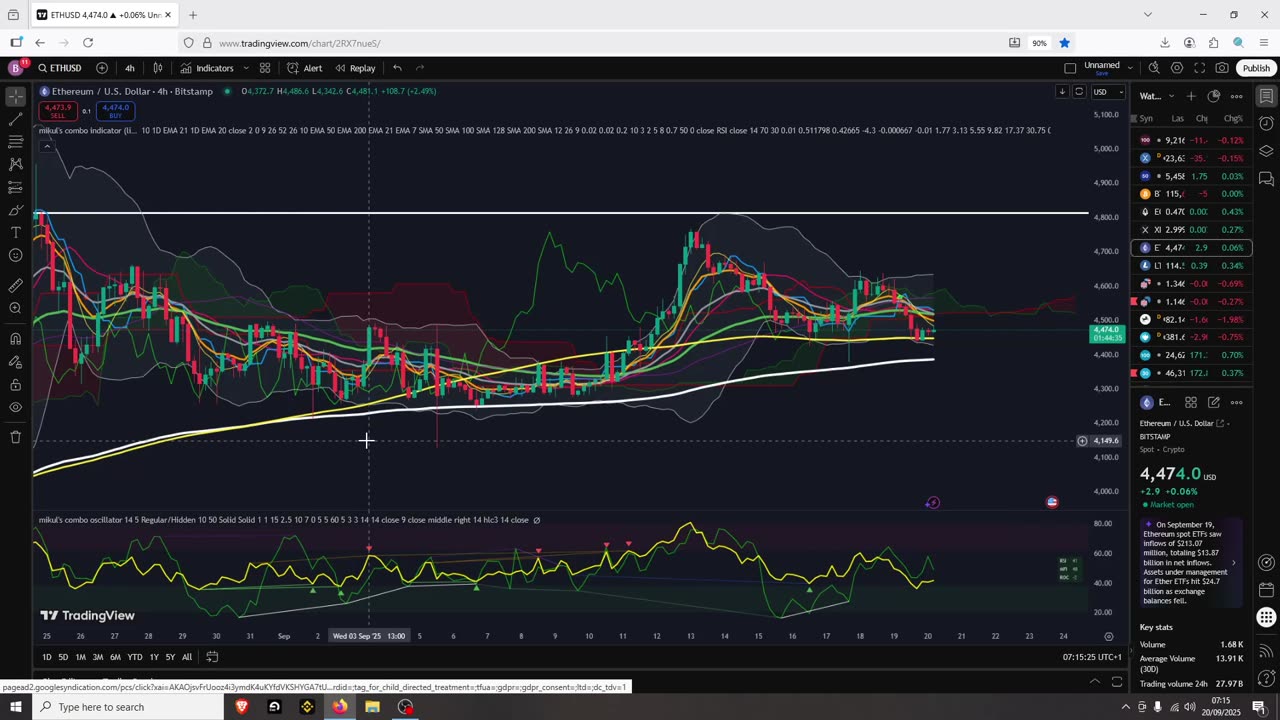Expand the Unnamed layout dropdown arrow
This screenshot has width=1280, height=720.
coord(1130,68)
